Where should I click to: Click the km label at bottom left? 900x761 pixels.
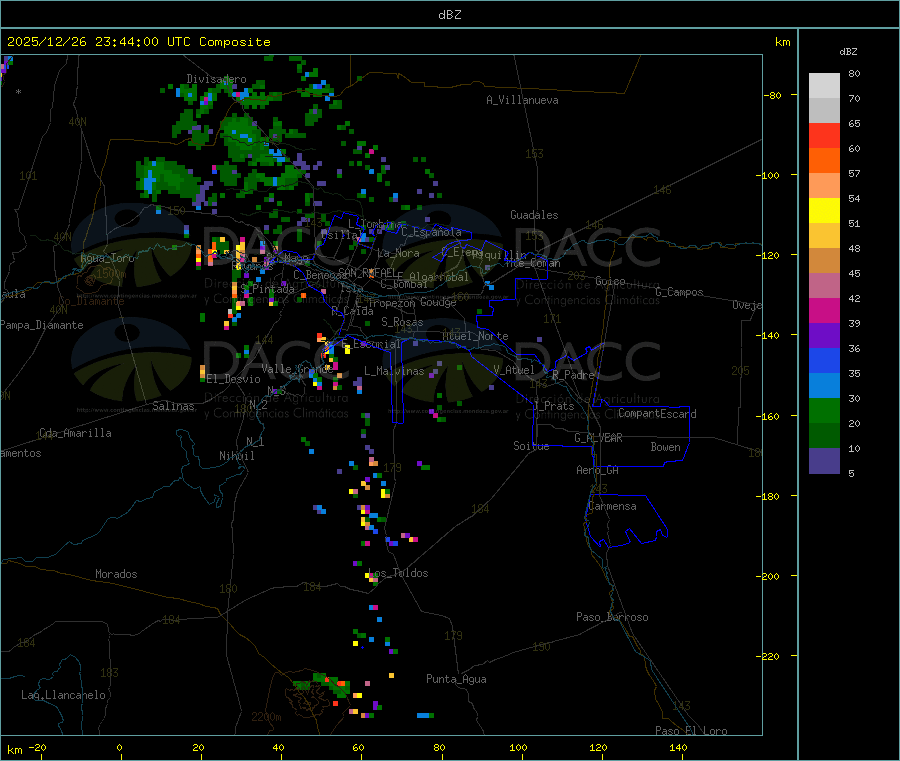pos(14,750)
